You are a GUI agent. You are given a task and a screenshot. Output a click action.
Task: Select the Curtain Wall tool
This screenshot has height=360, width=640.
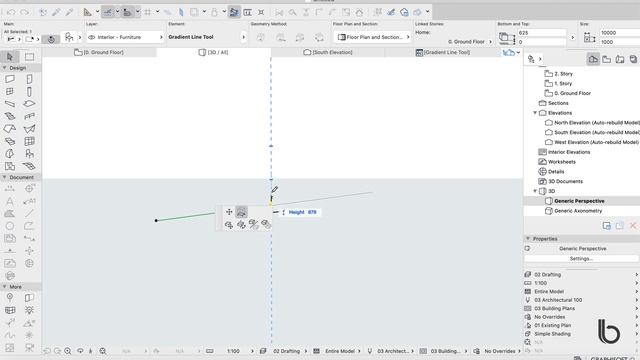coord(29,141)
